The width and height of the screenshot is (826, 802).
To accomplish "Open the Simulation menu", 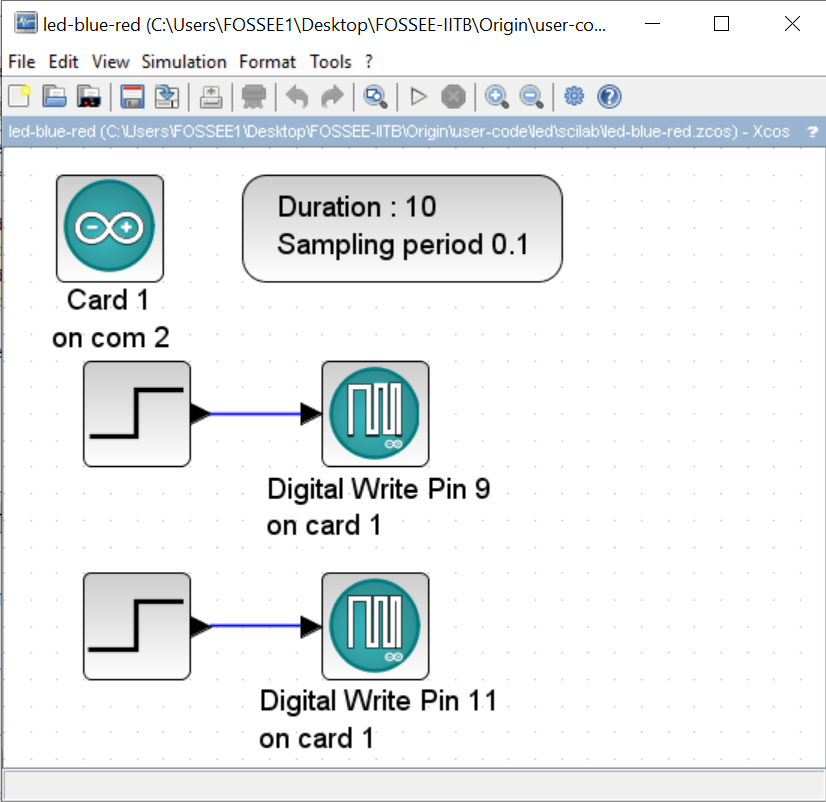I will pos(184,62).
